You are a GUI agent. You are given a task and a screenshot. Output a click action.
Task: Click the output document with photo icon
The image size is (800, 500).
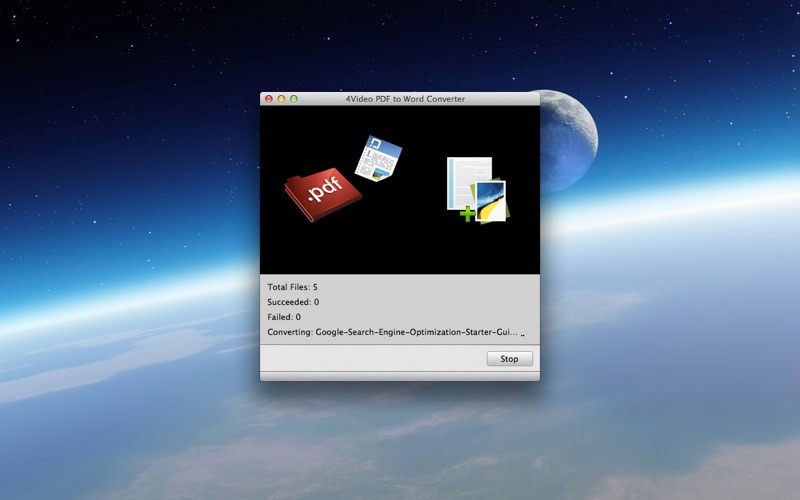pos(478,190)
